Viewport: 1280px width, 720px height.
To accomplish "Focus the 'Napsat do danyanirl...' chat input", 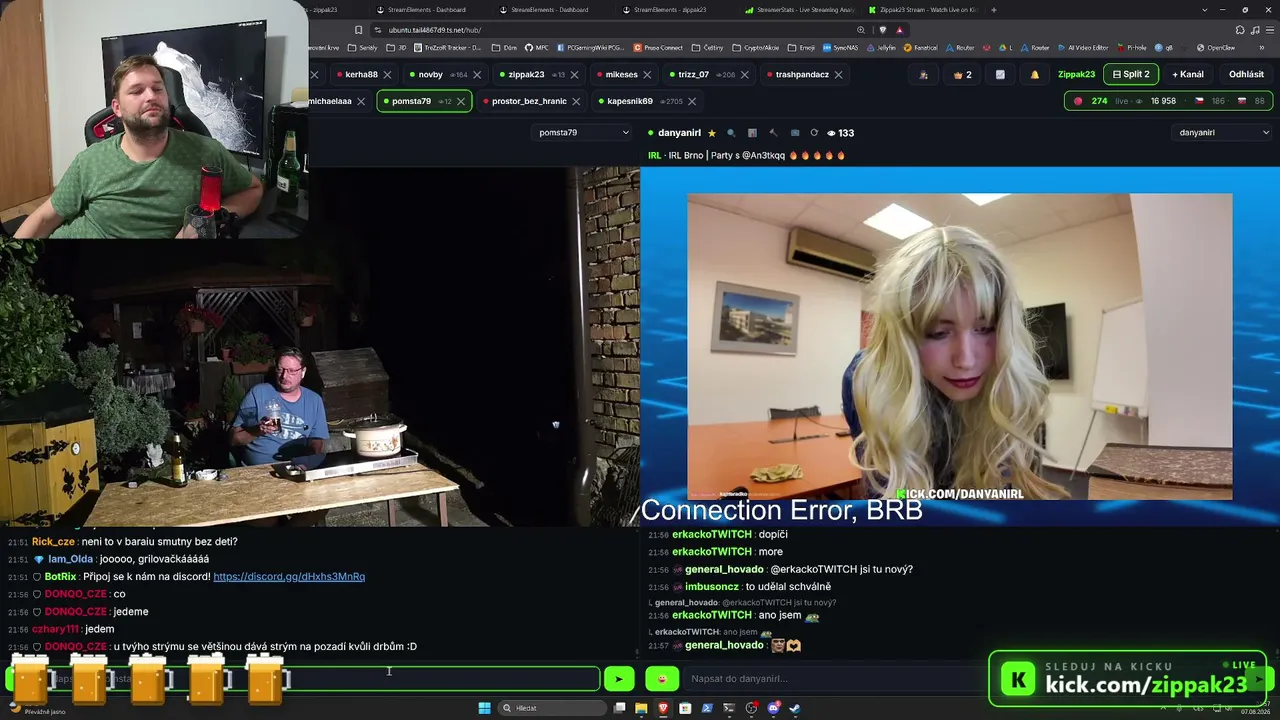I will pos(835,679).
